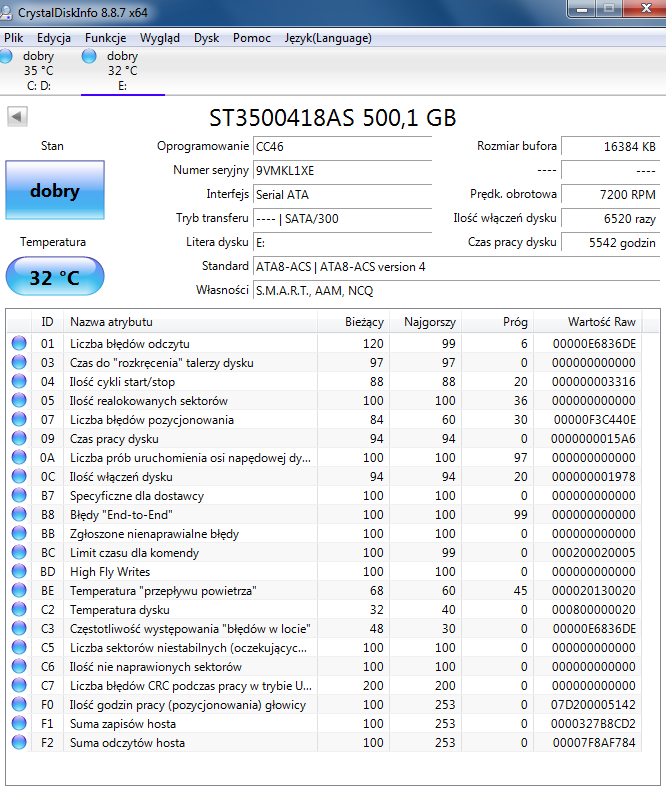
Task: Open the Edycja menu
Action: (x=53, y=38)
